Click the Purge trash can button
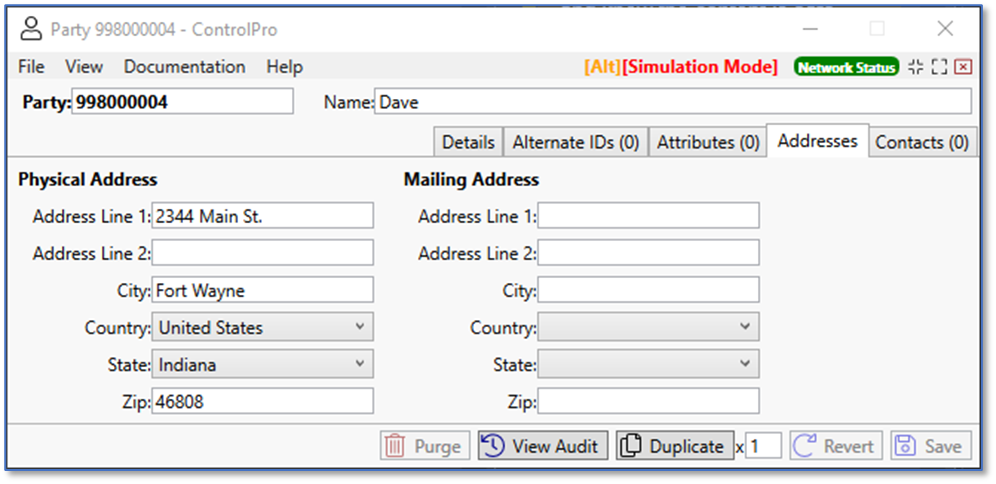996x484 pixels. pyautogui.click(x=425, y=446)
